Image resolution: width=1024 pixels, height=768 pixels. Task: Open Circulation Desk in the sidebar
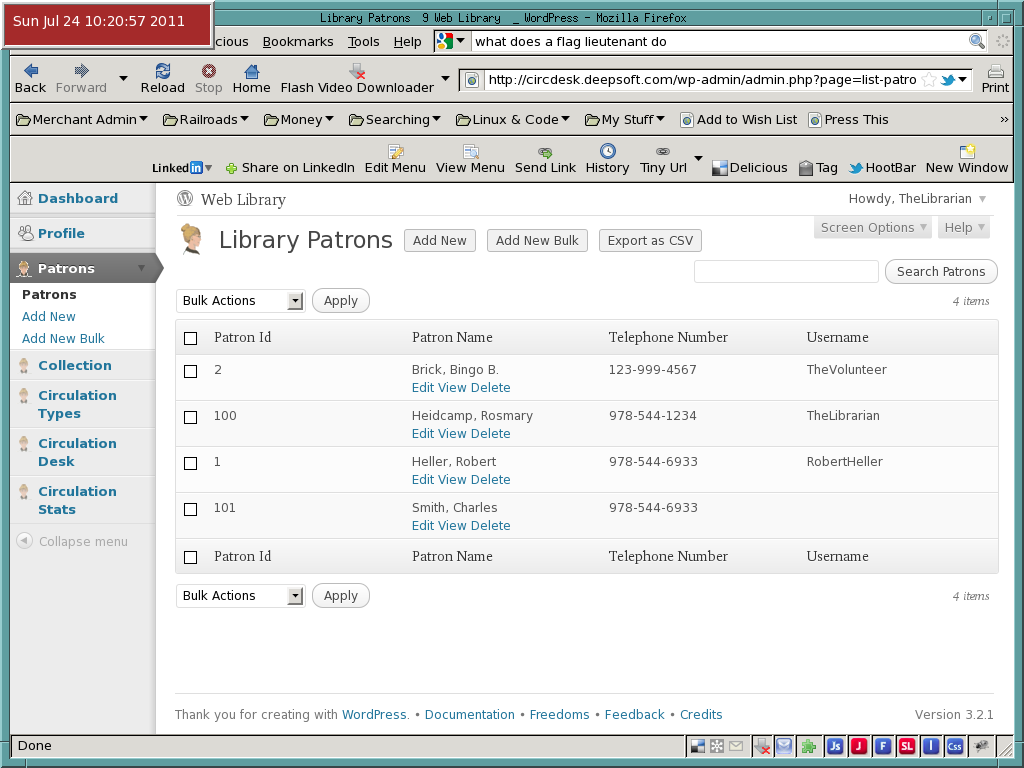point(77,452)
